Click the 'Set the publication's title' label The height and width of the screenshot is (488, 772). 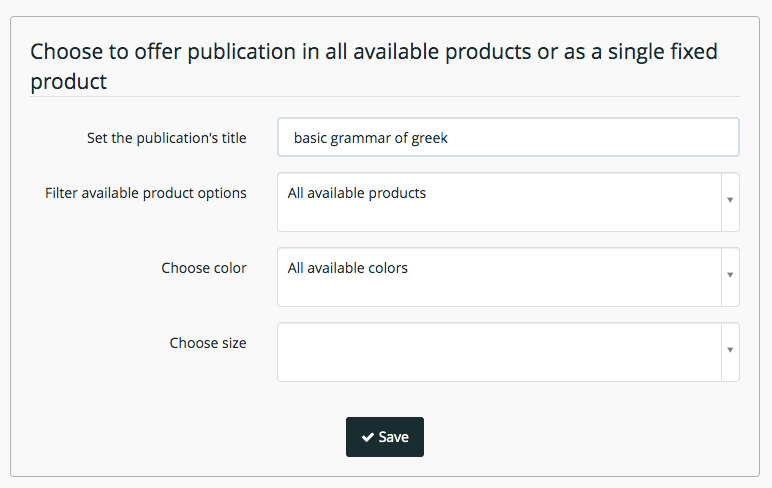tap(166, 138)
